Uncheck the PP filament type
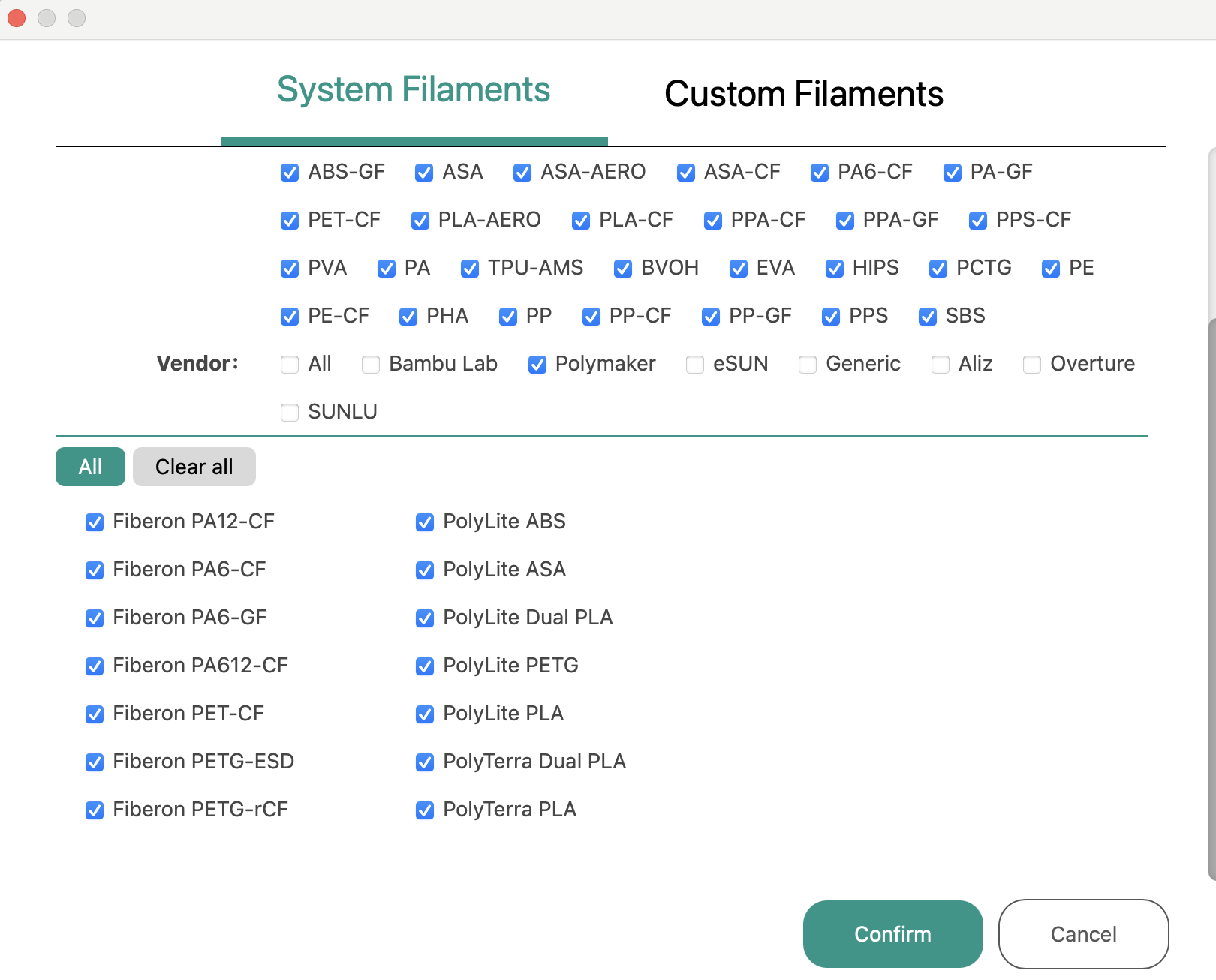The width and height of the screenshot is (1216, 980). [508, 317]
